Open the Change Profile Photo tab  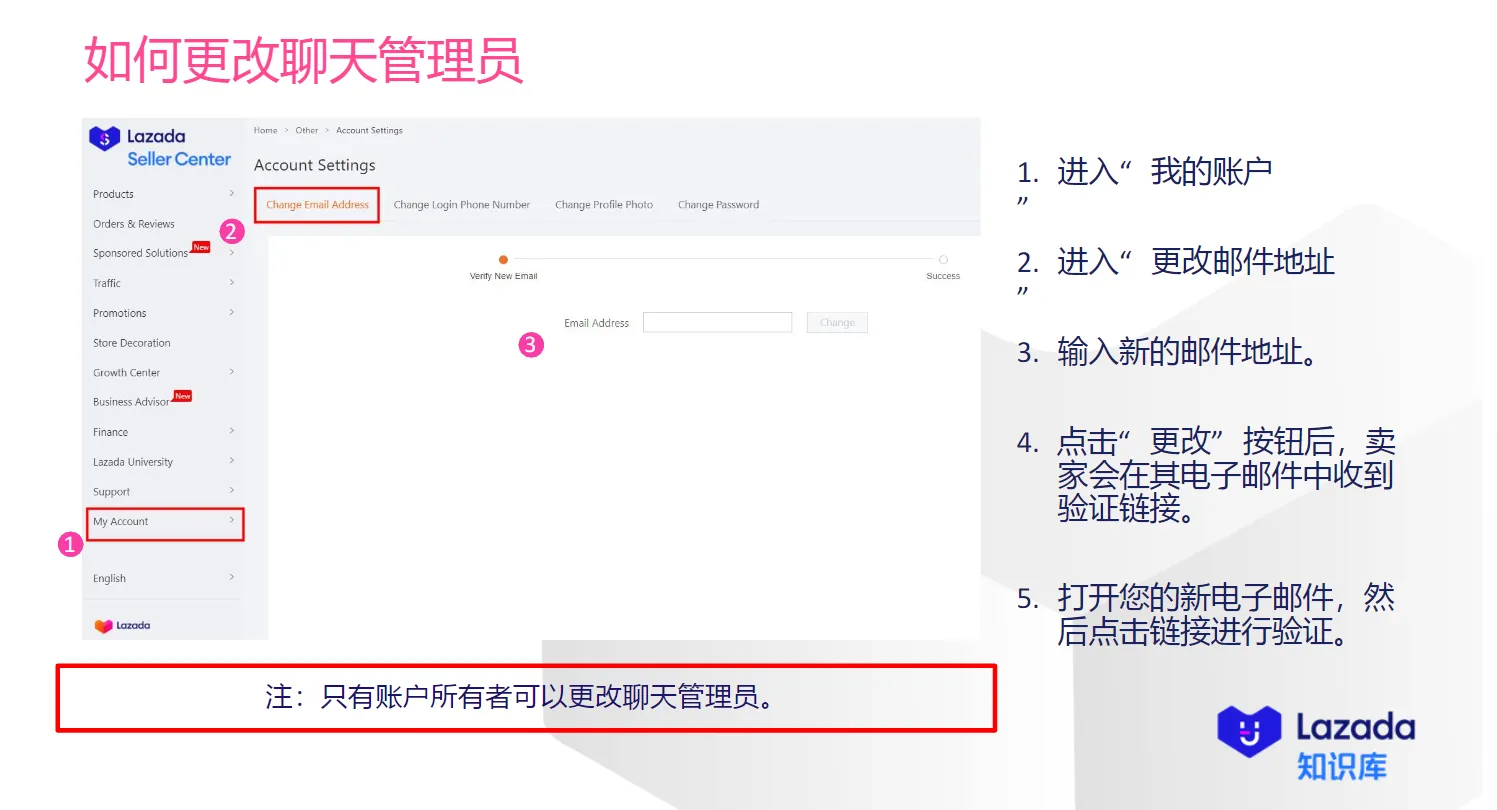[604, 204]
